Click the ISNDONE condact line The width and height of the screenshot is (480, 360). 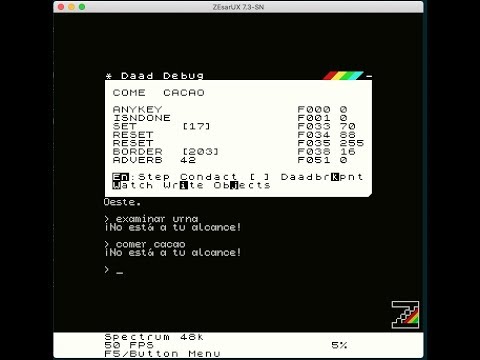142,118
